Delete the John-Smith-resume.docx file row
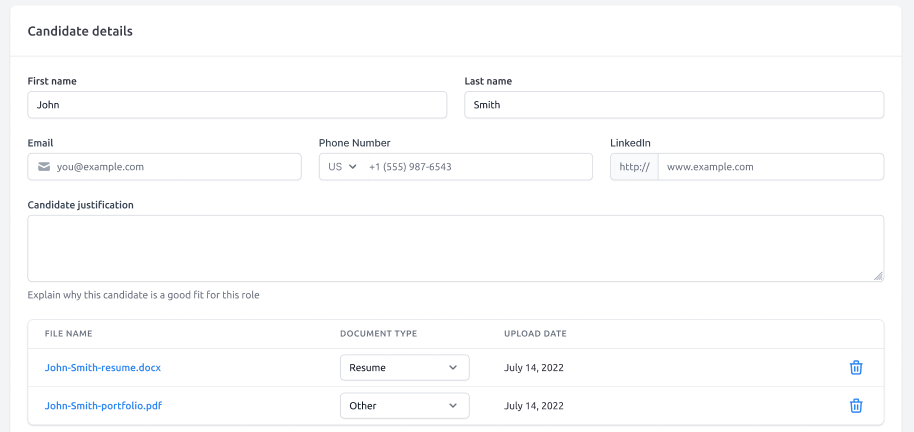Screen dimensions: 914x432 pos(856,368)
